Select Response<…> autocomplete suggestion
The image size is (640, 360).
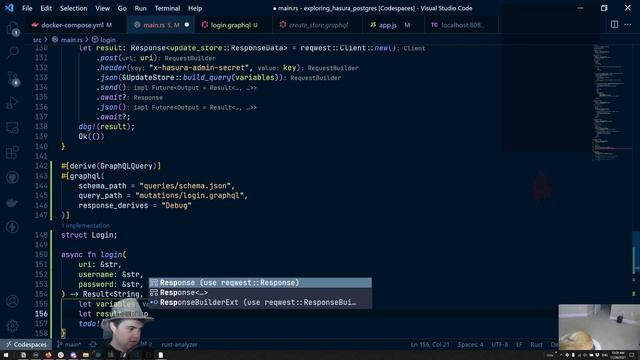point(260,292)
